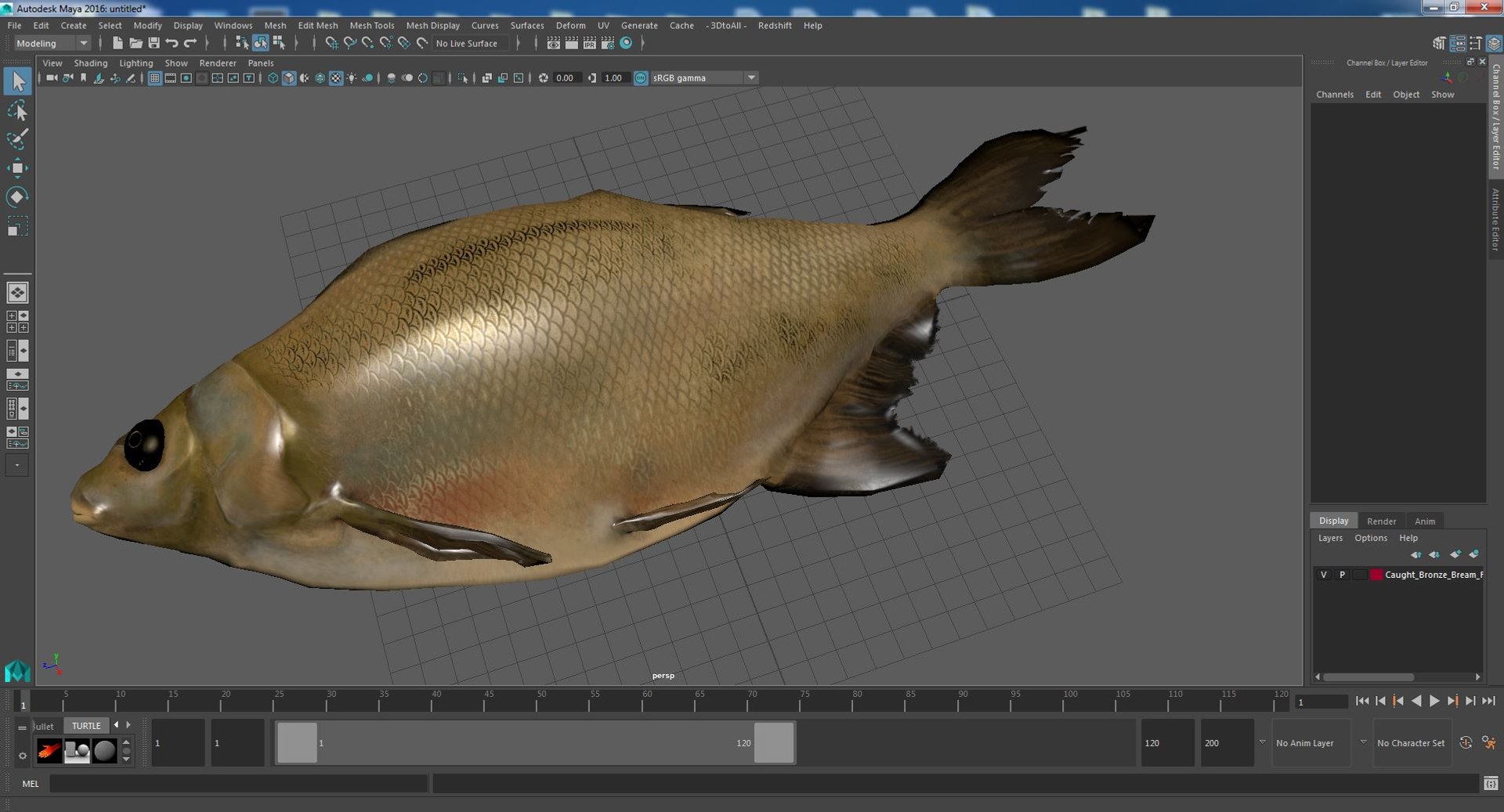The image size is (1504, 812).
Task: Redo the last undone action
Action: [190, 43]
